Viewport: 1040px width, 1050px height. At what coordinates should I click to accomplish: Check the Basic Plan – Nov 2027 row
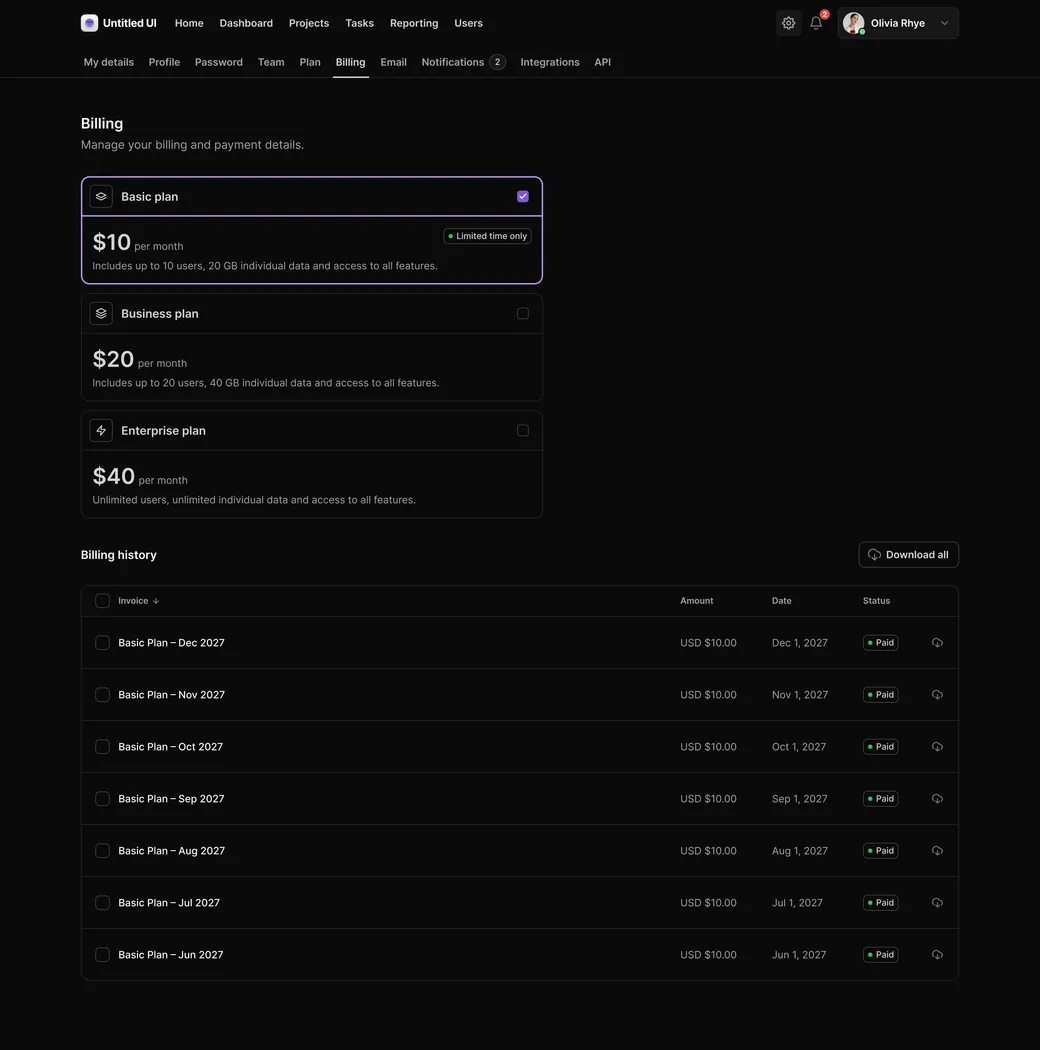coord(102,694)
